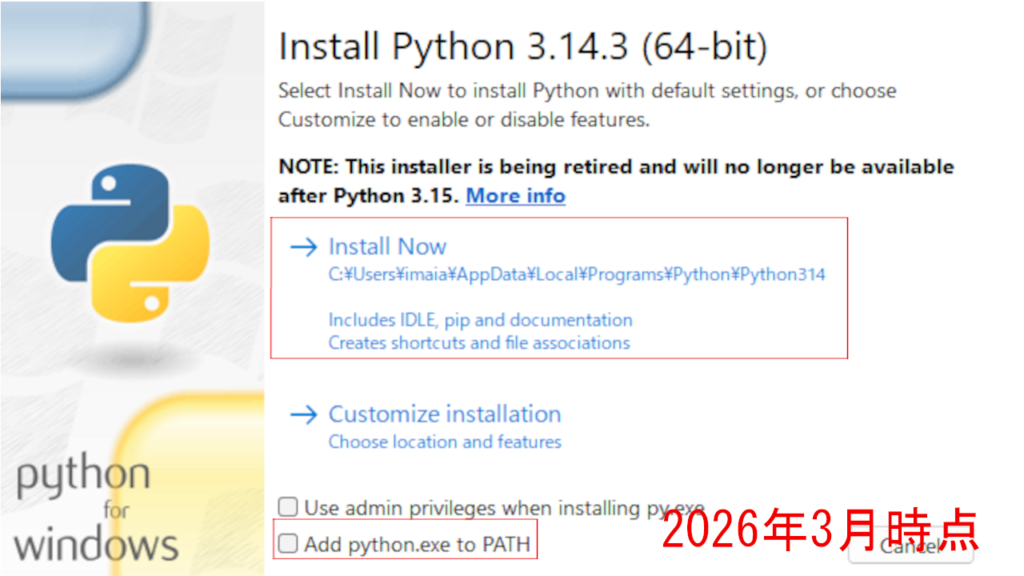Viewport: 1024px width, 576px height.
Task: Click the blue arrow beside Install Now
Action: pos(302,247)
